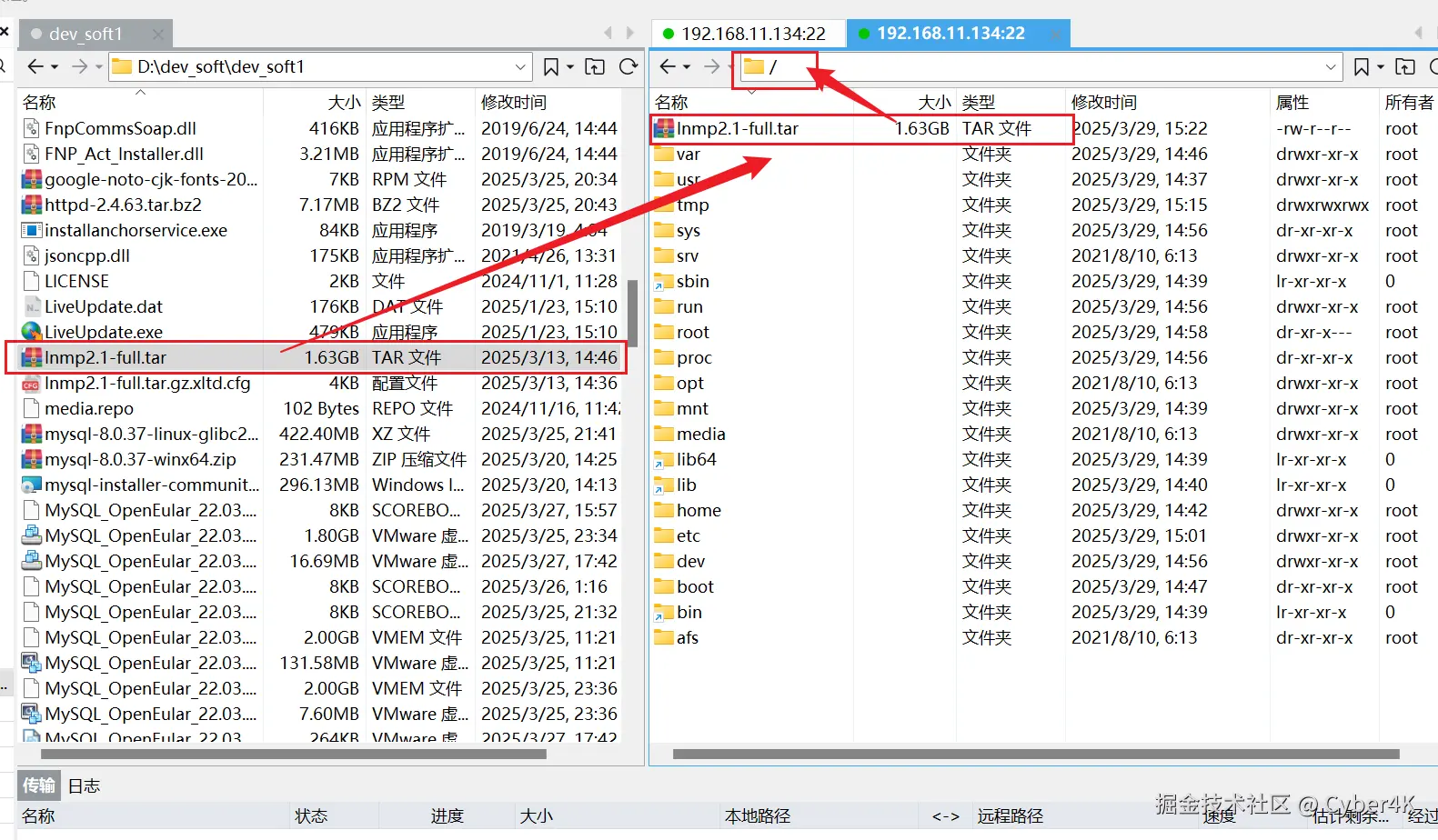Viewport: 1438px width, 840px height.
Task: Select FnpCommsSoap.dll file icon
Action: 32,128
